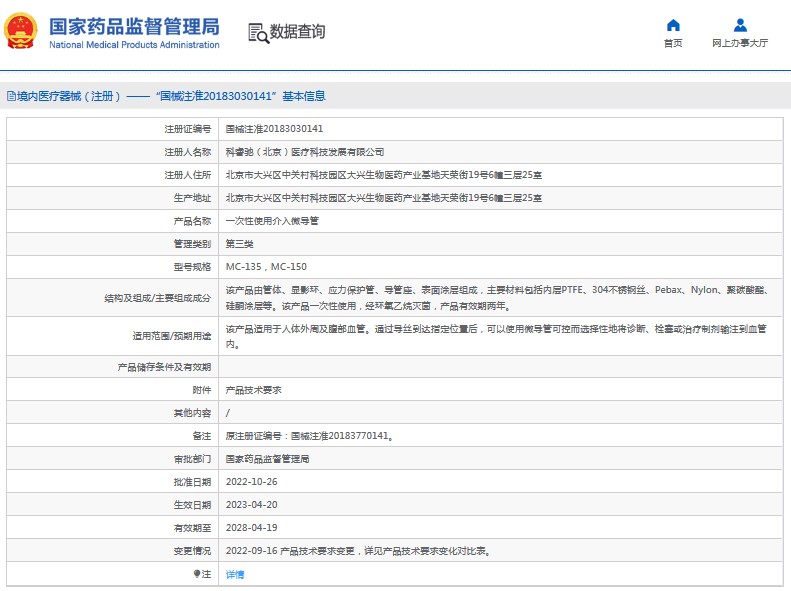The image size is (791, 591).
Task: Click the 生产地址 address value
Action: point(383,198)
